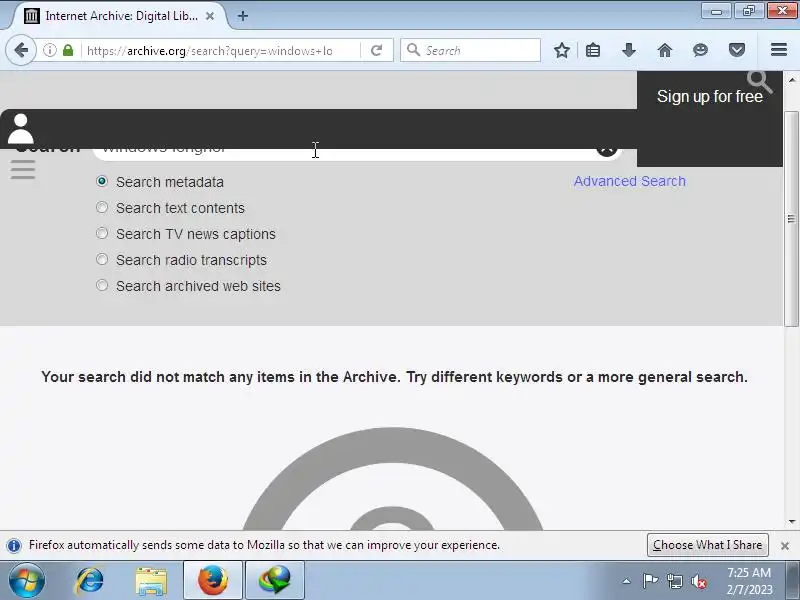Click the scrollbar down arrow
This screenshot has height=600, width=800.
tap(791, 521)
